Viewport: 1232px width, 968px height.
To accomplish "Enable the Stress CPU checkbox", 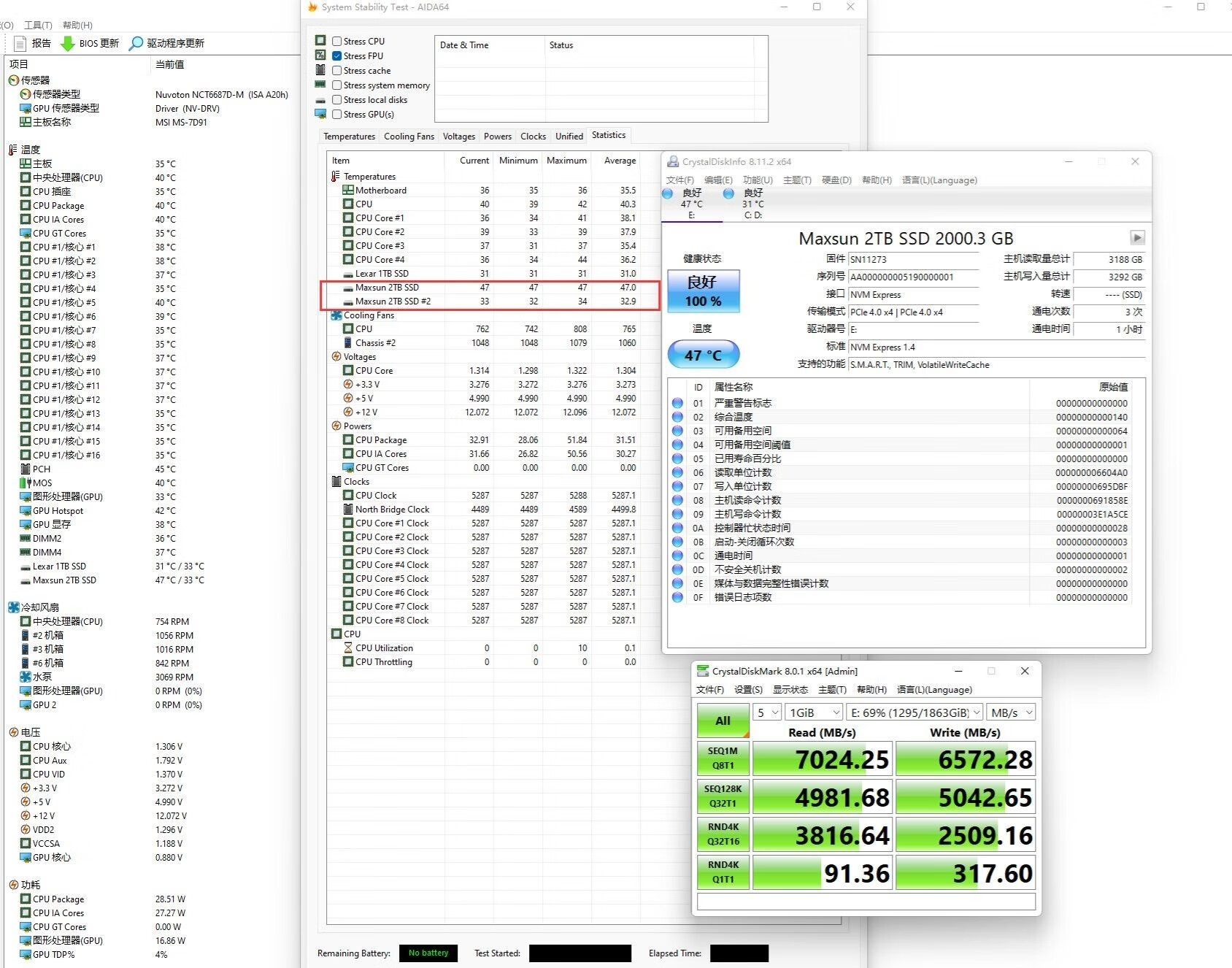I will pos(337,42).
